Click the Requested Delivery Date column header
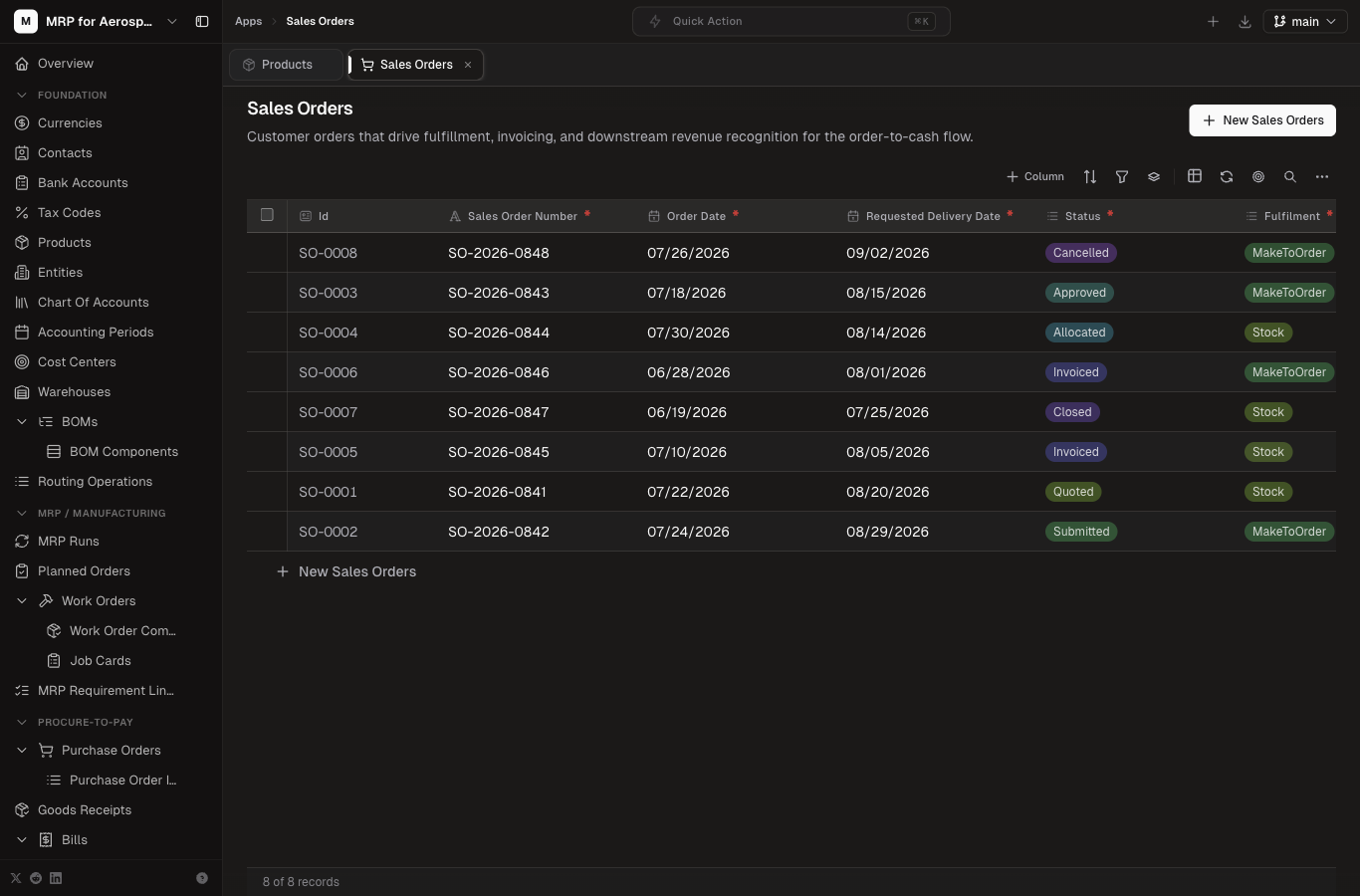The height and width of the screenshot is (896, 1360). click(934, 216)
